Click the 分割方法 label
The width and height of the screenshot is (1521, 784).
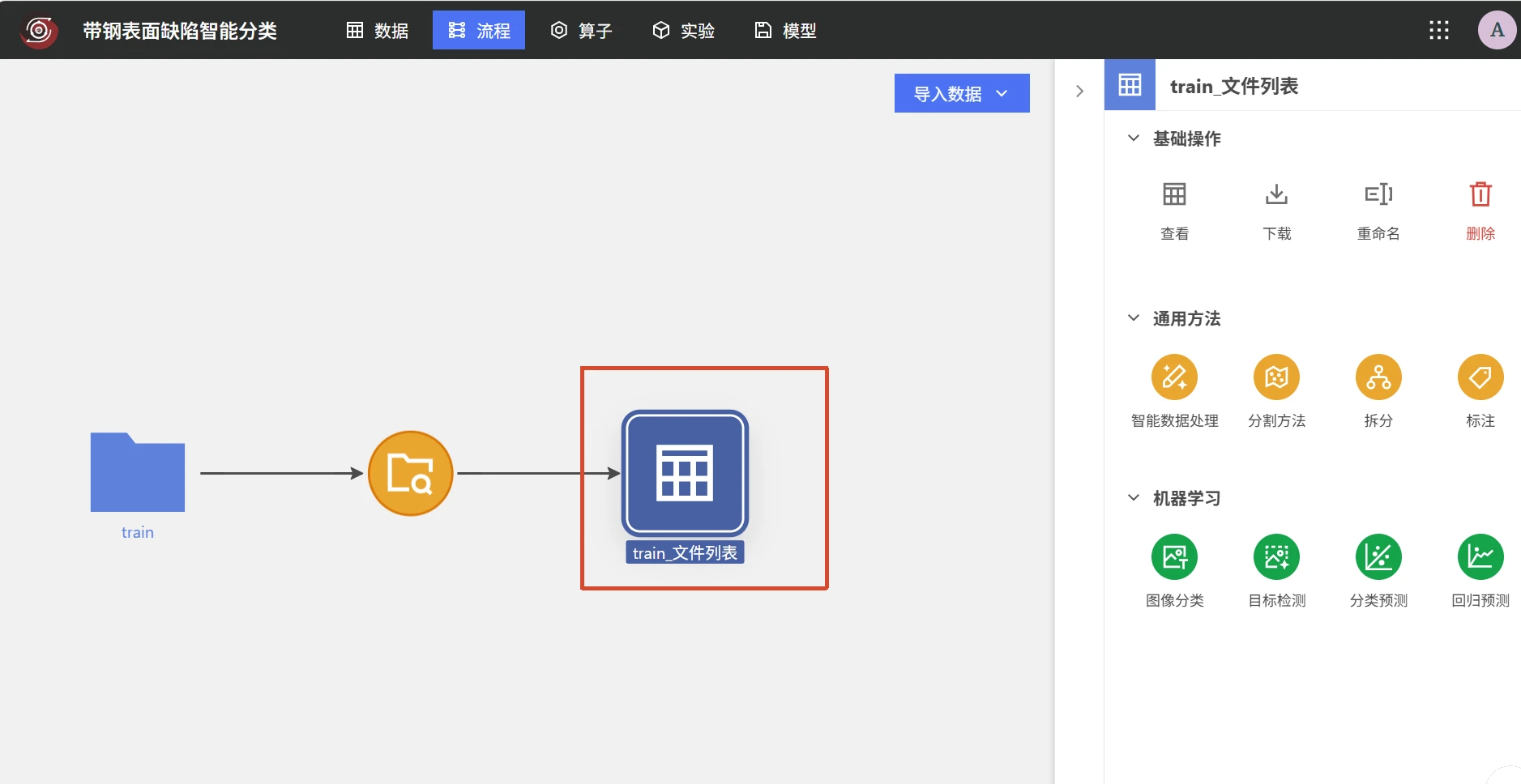tap(1276, 420)
